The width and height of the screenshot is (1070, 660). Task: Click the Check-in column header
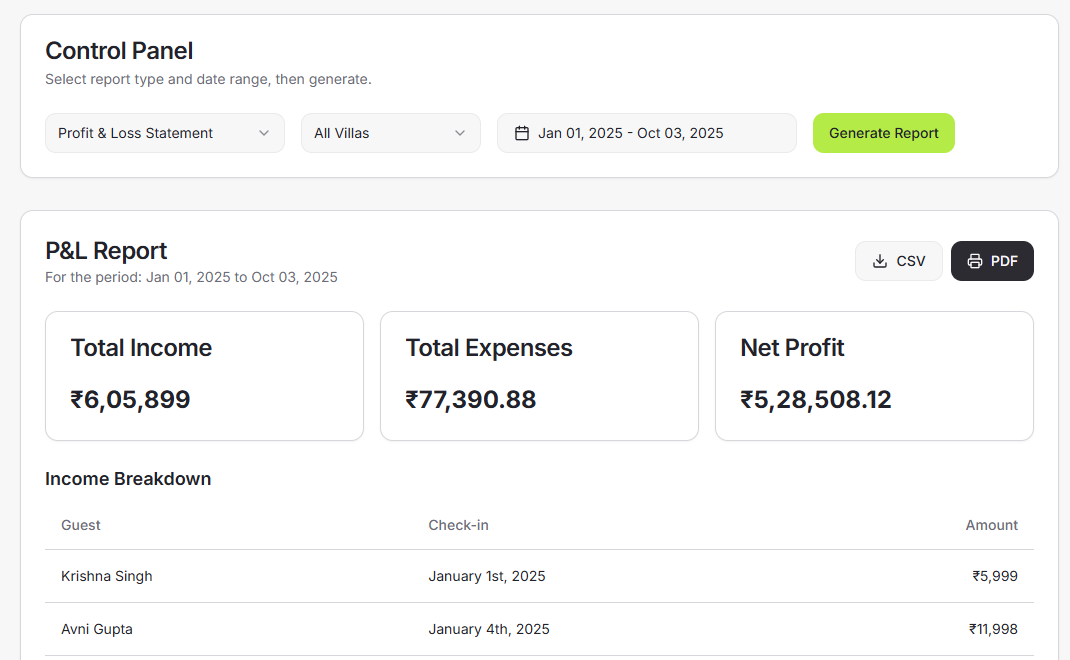[x=458, y=525]
